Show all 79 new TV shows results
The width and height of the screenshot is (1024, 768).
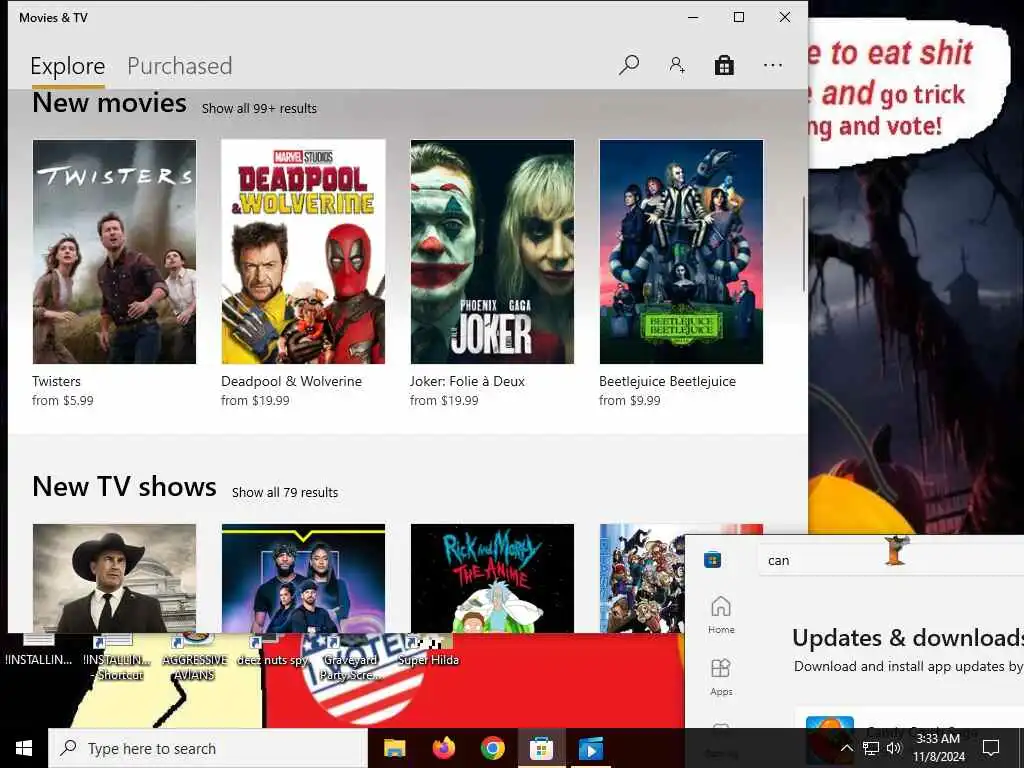[x=285, y=492]
